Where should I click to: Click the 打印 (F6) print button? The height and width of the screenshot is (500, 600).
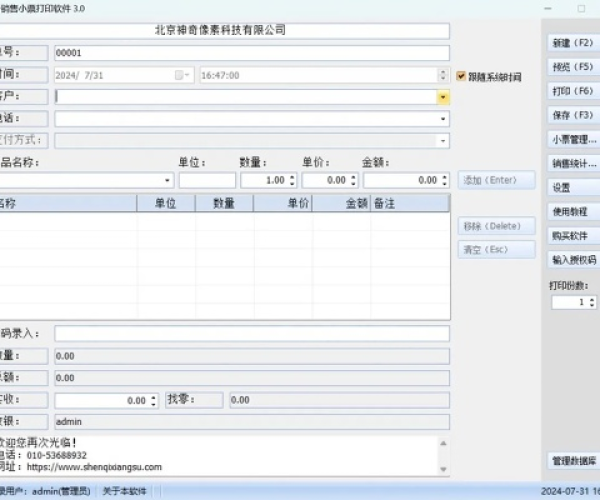click(574, 91)
